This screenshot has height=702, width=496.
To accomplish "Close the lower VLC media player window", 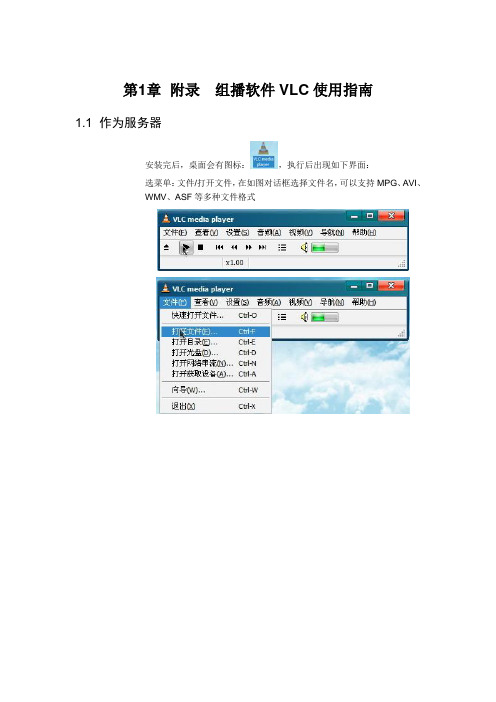I will coord(391,285).
